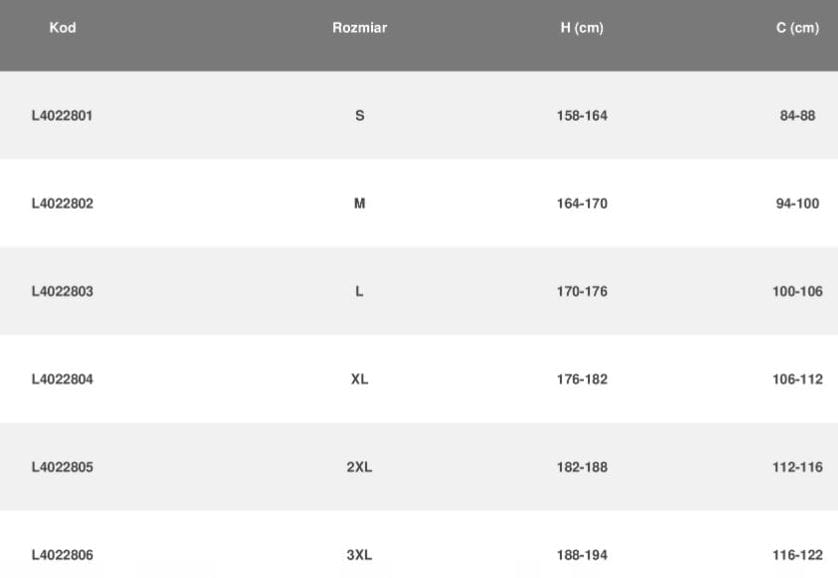Click the 3XL size cell
This screenshot has height=578, width=838.
coord(359,555)
